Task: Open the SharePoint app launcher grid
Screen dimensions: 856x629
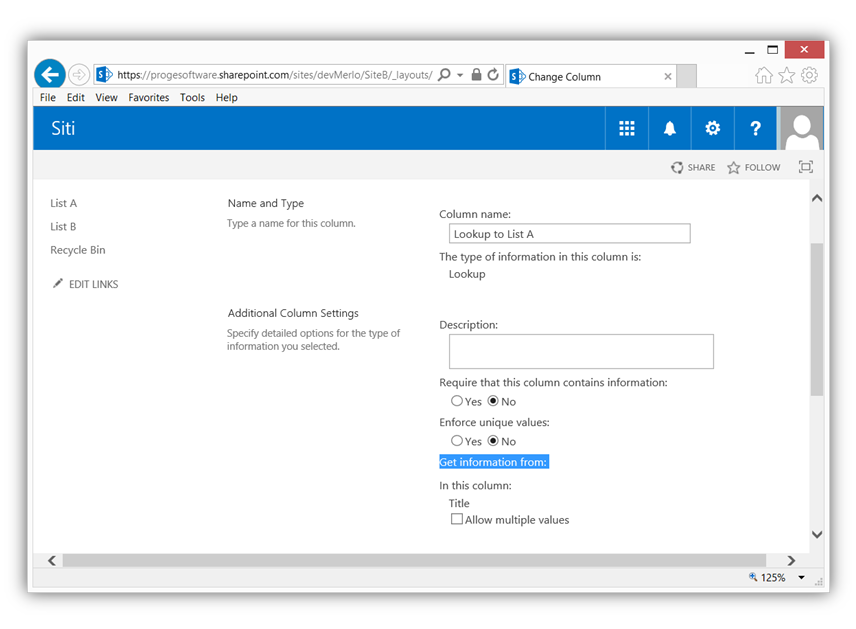Action: coord(627,128)
